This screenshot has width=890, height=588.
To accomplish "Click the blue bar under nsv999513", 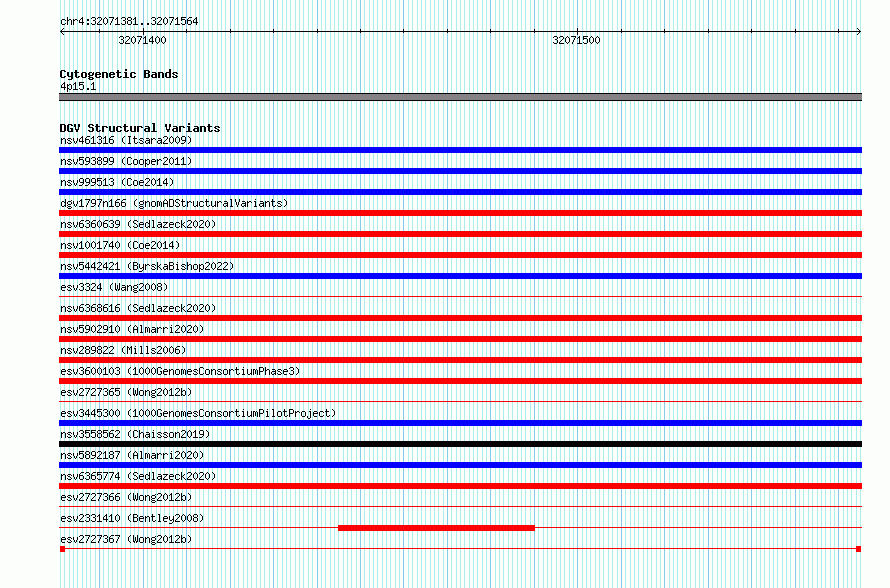I will [460, 192].
